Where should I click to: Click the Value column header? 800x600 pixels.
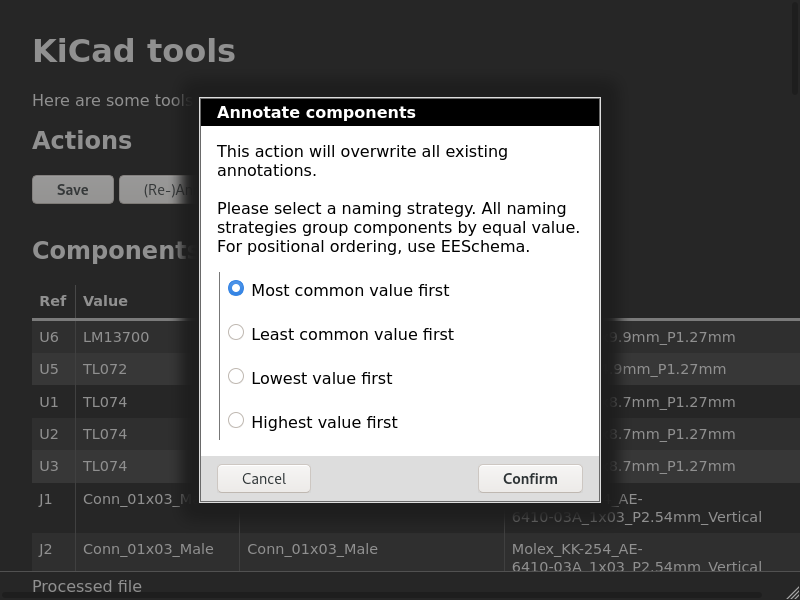pos(105,301)
